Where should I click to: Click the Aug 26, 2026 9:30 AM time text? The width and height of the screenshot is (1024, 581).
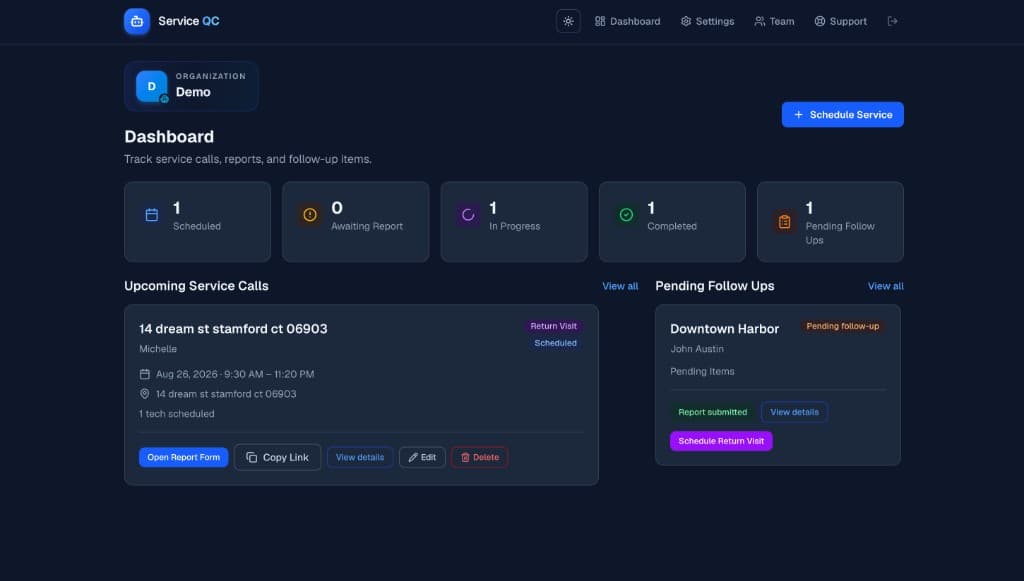(x=235, y=374)
